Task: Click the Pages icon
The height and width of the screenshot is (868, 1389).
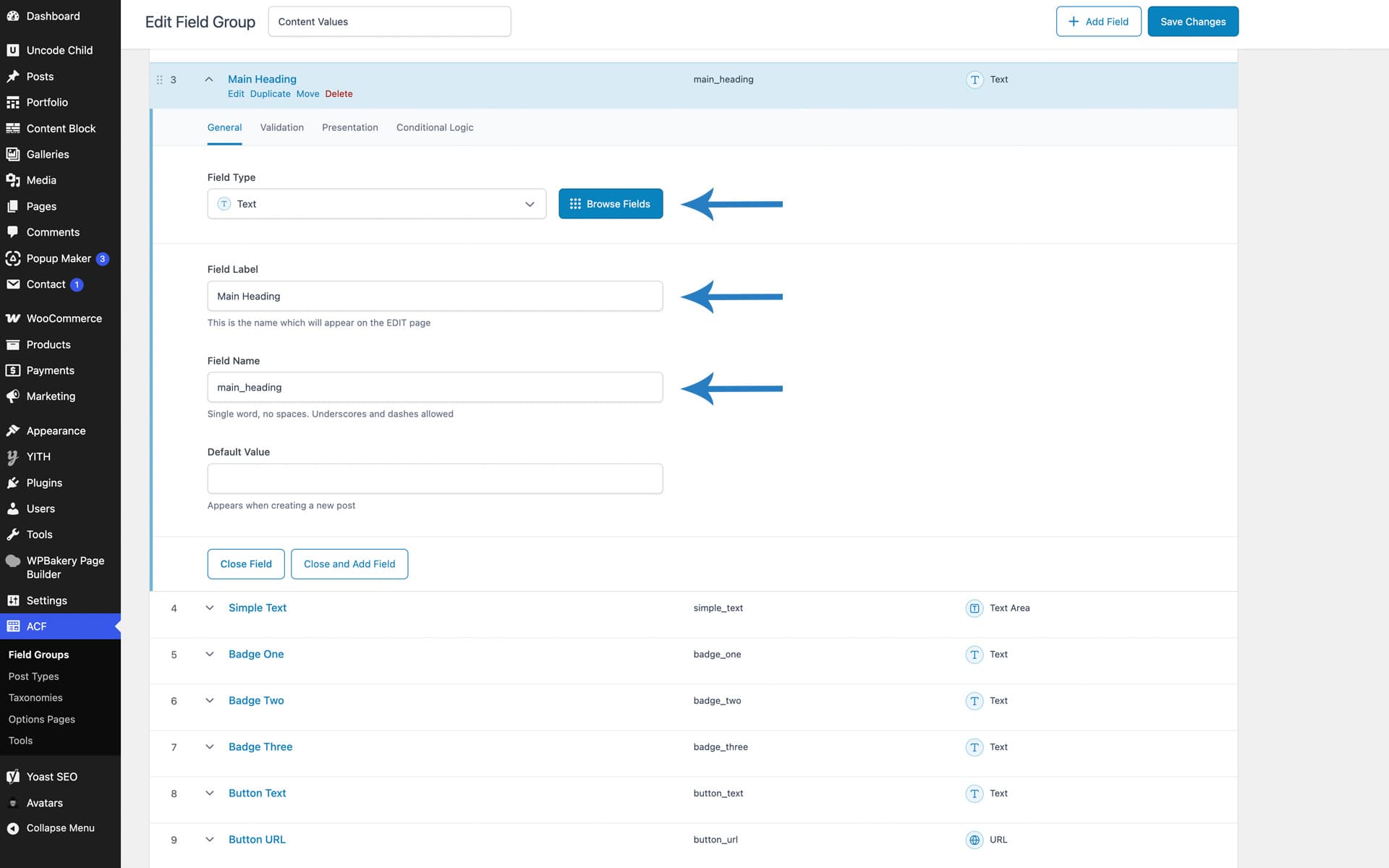Action: pos(13,206)
